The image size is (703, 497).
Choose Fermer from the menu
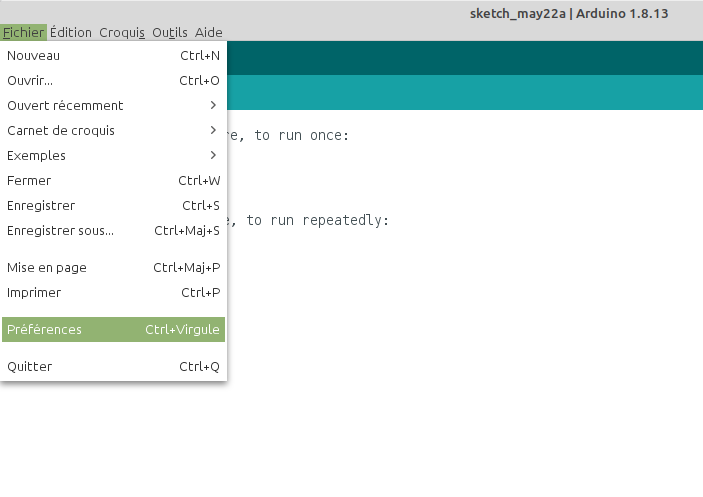(113, 181)
